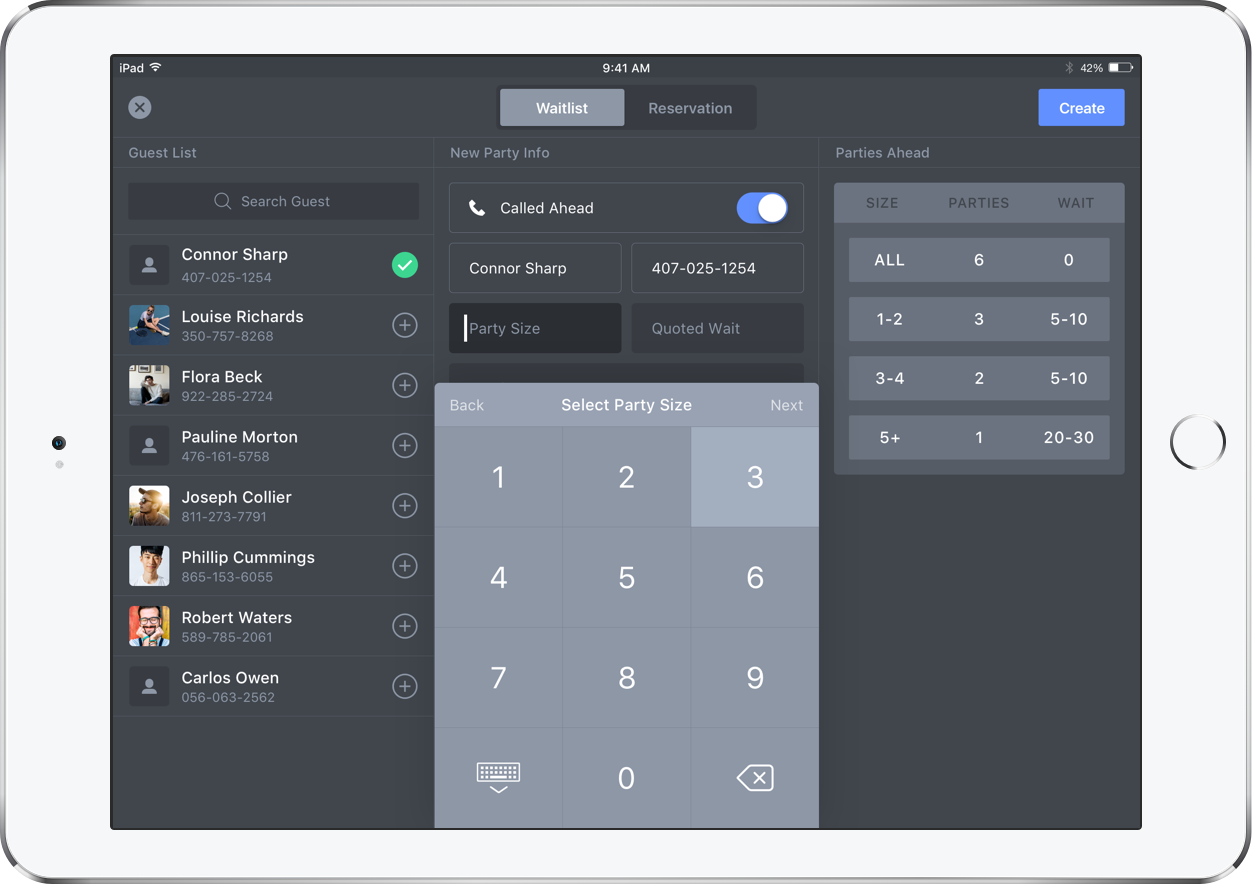The height and width of the screenshot is (884, 1252).
Task: Add Flora Beck using plus icon
Action: (x=405, y=385)
